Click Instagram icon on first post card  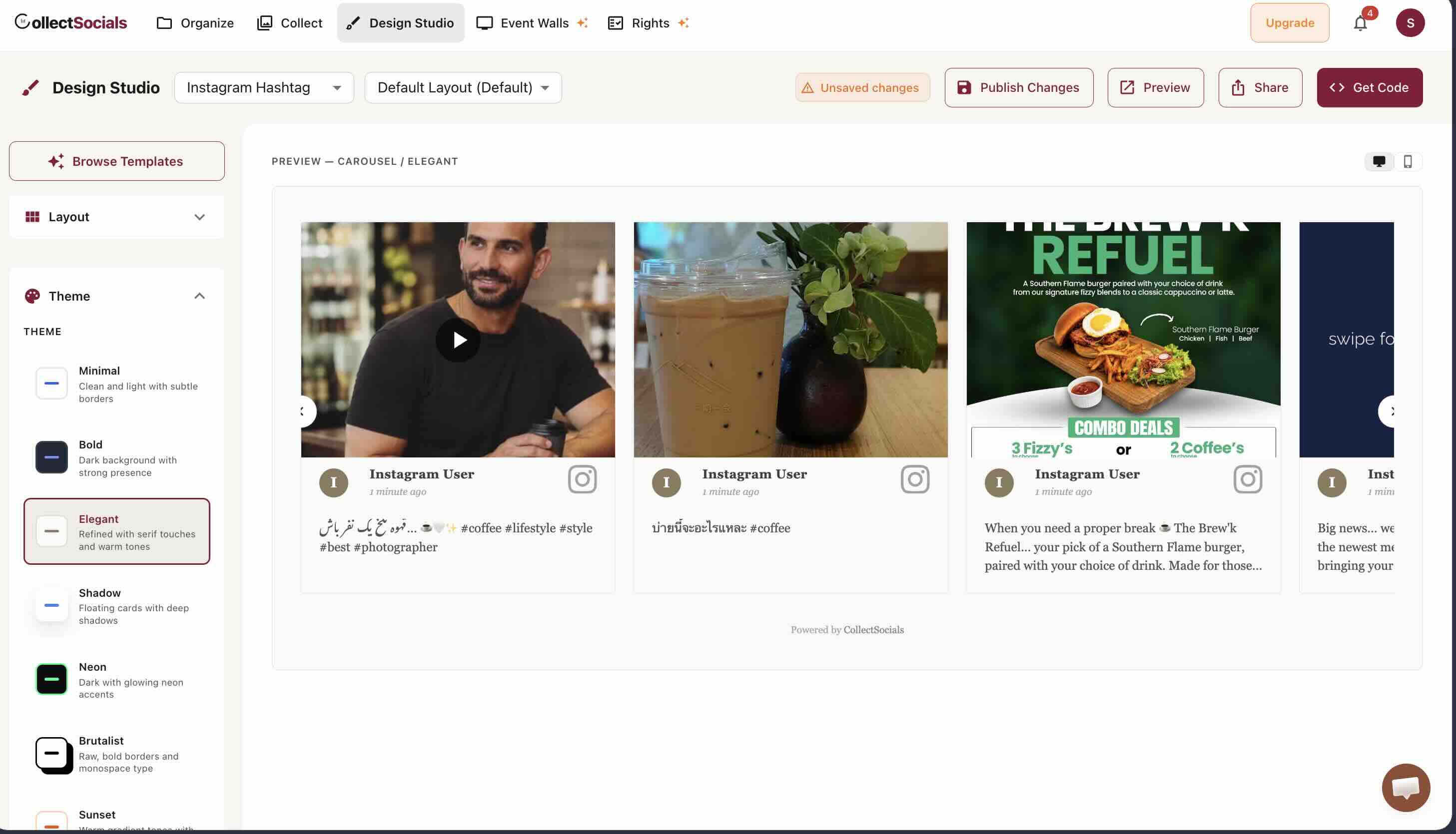coord(582,479)
